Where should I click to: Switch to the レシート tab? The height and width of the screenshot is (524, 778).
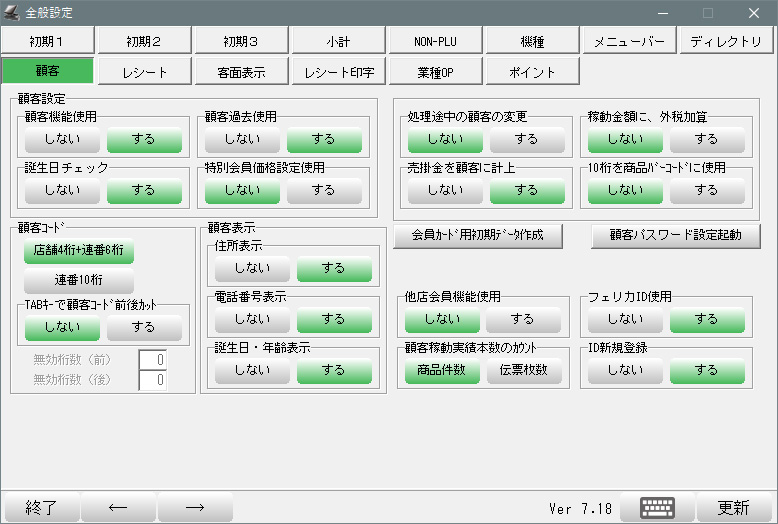[145, 72]
